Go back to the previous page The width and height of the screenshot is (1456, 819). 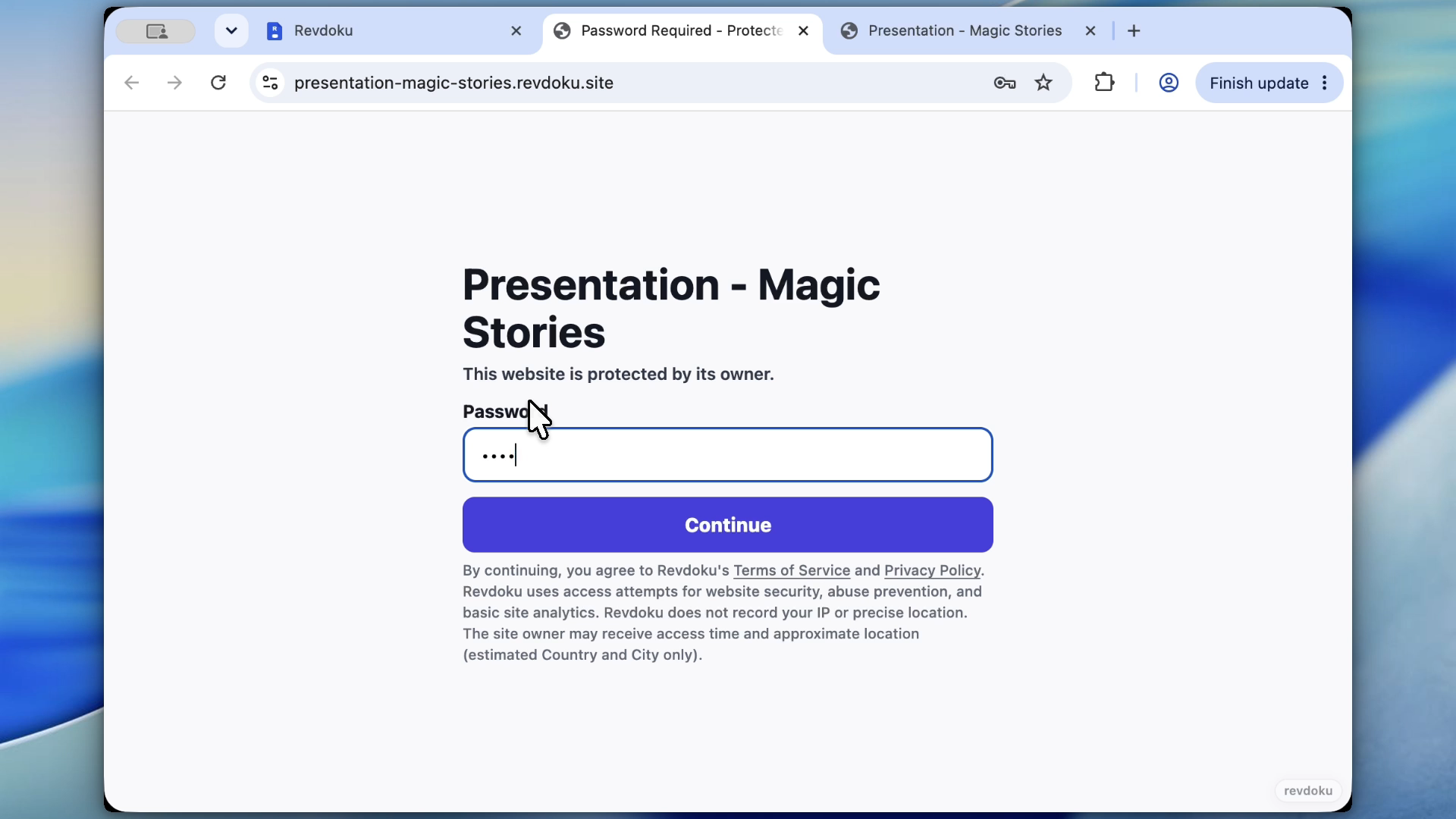click(131, 83)
